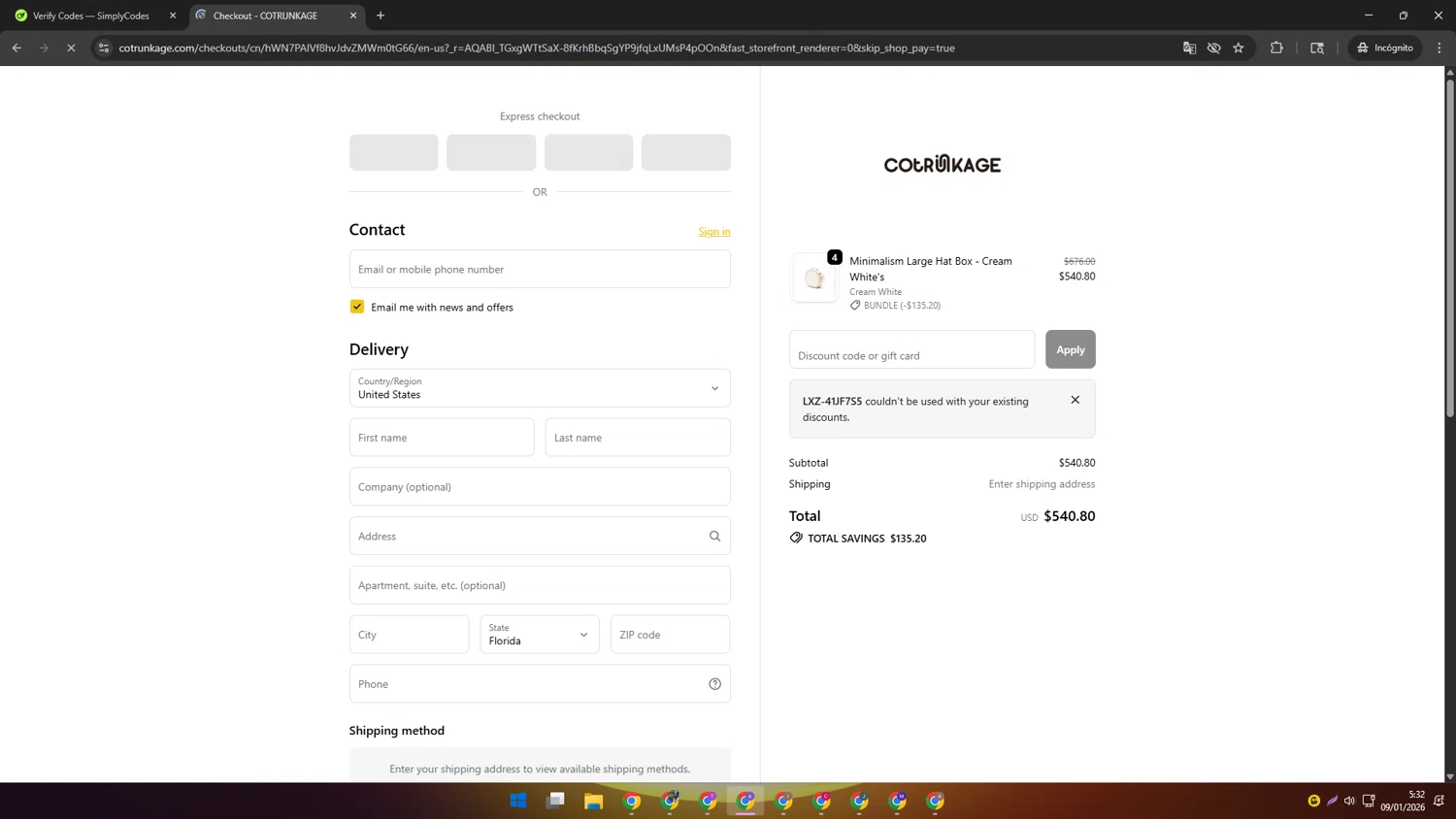Click the ZIP code field
Viewport: 1456px width, 819px height.
pos(670,635)
